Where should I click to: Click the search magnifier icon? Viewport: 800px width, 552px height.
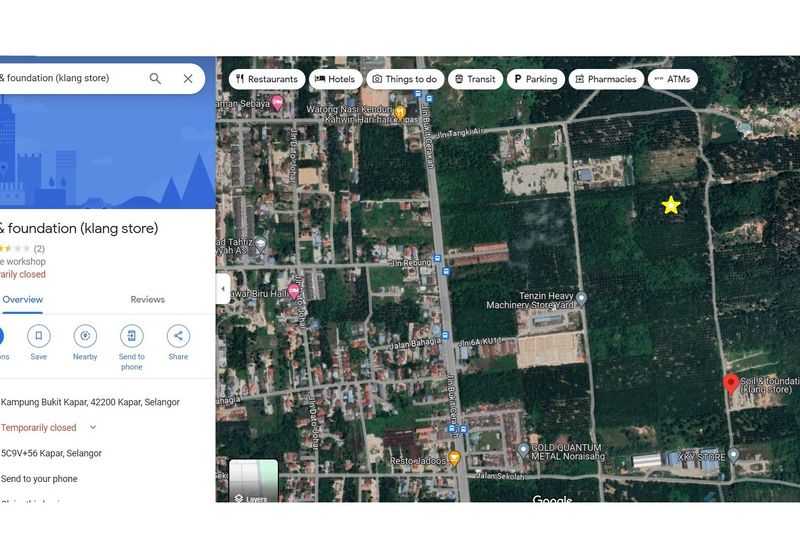[155, 78]
